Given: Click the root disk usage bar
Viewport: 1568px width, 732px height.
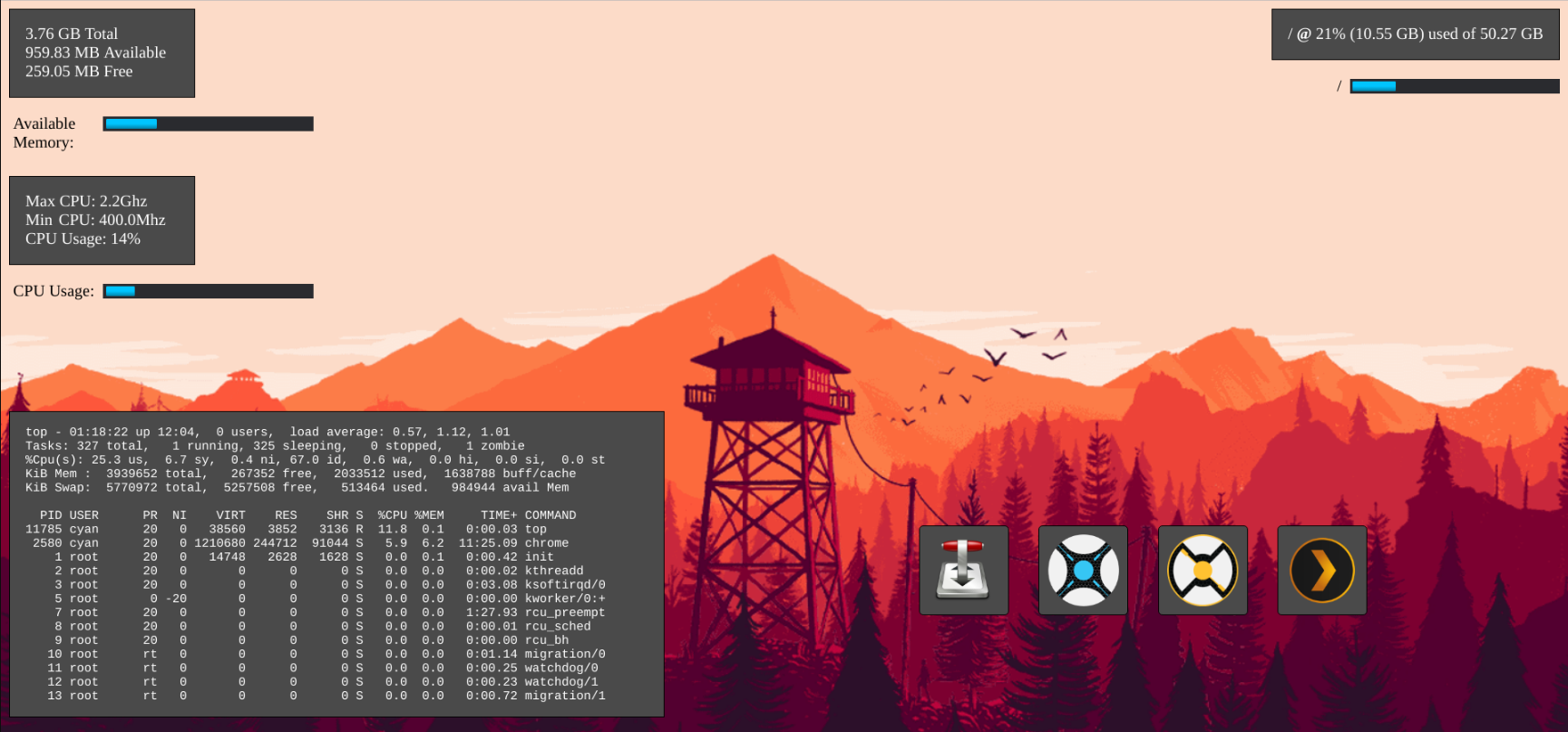Looking at the screenshot, I should (1455, 86).
